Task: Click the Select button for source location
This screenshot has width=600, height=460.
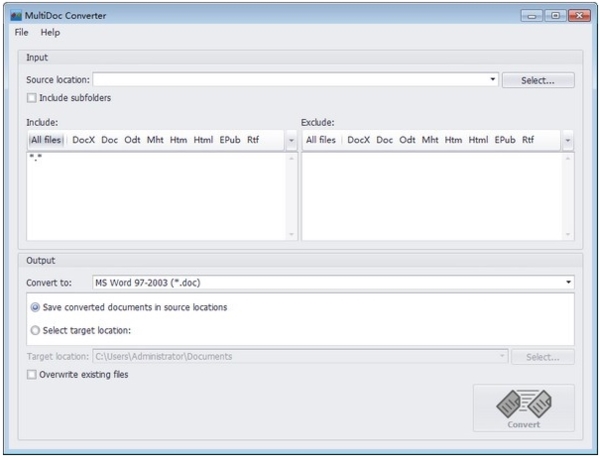Action: (x=538, y=79)
